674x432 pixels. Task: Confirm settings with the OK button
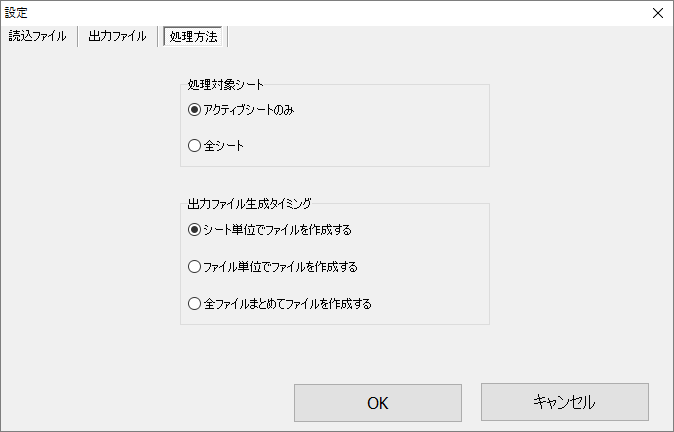378,403
